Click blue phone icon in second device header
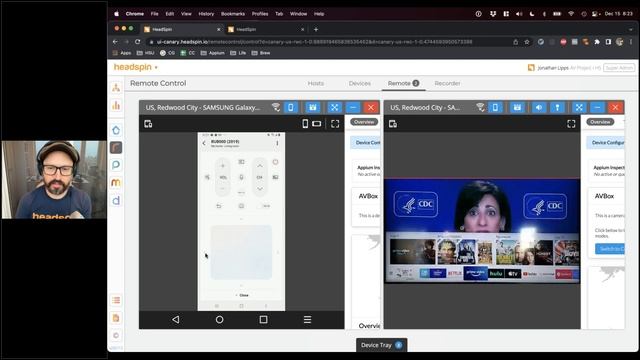640x360 pixels. coord(495,107)
